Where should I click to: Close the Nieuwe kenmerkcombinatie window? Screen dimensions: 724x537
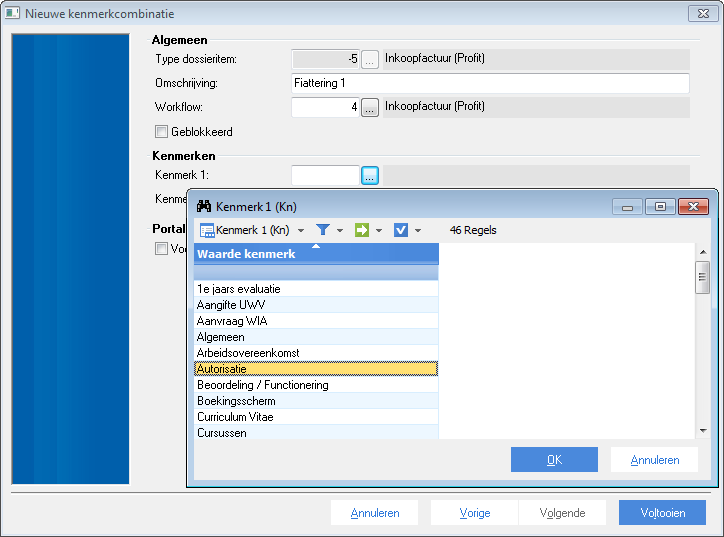click(703, 13)
